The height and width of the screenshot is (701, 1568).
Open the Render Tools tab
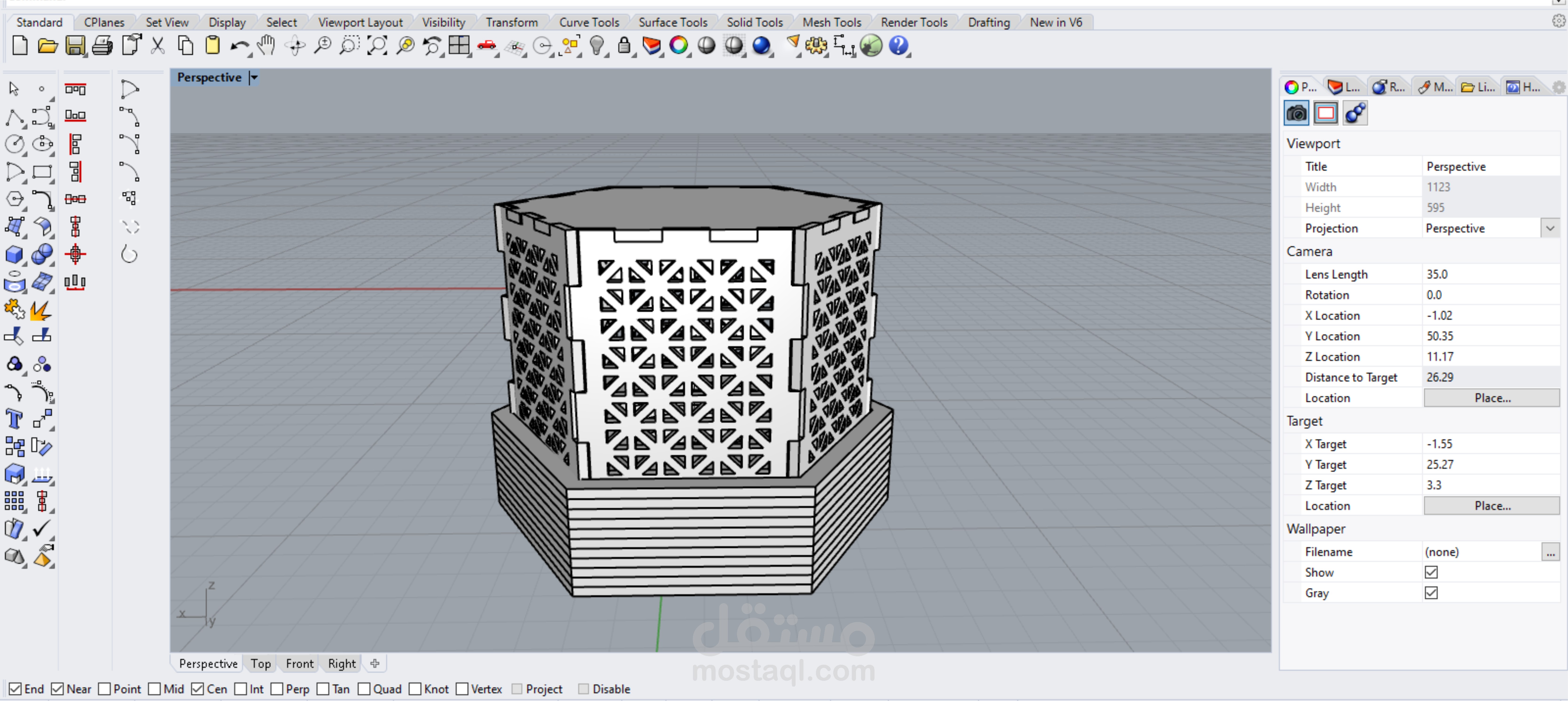(914, 23)
